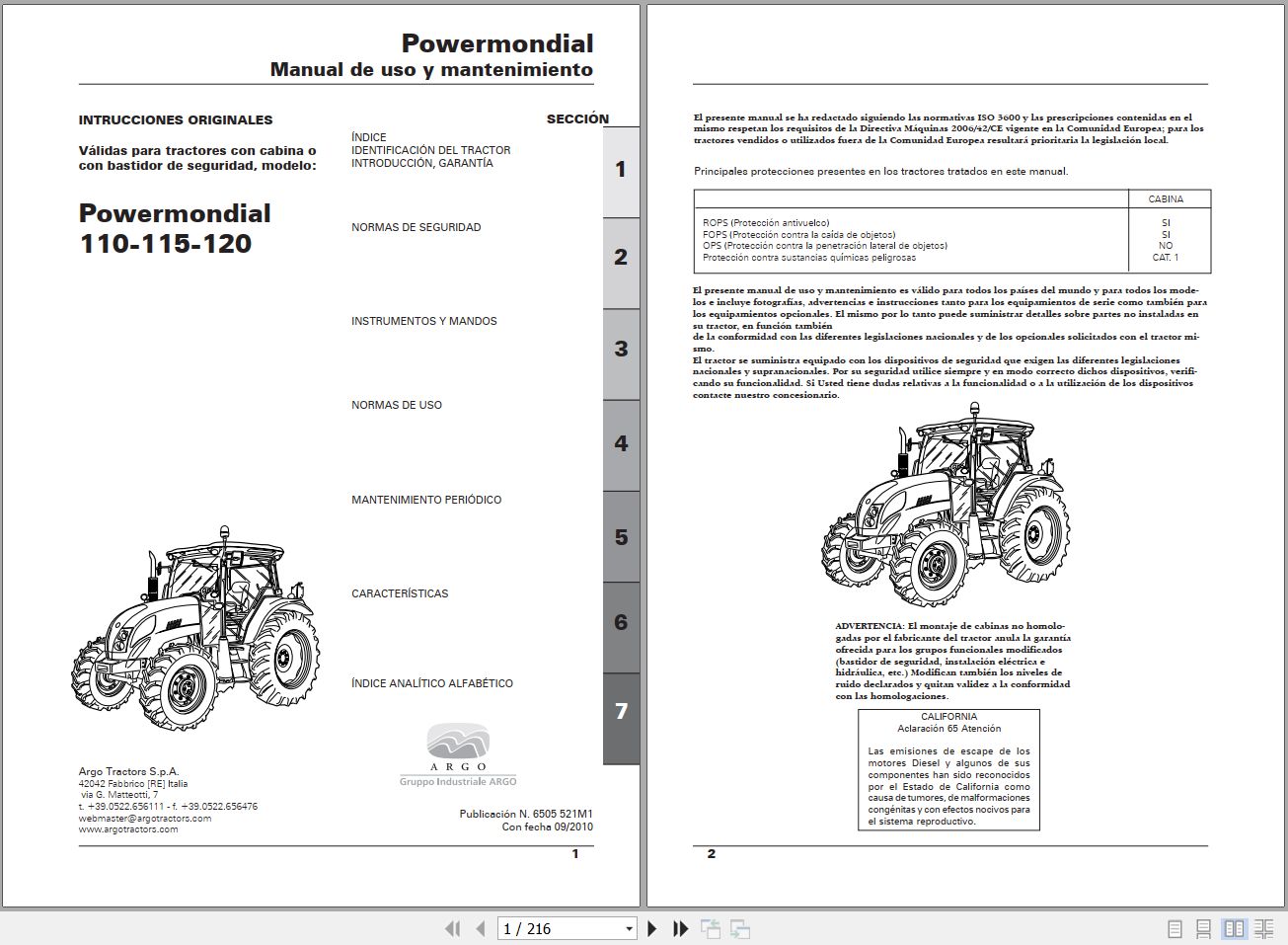Click the Powermondial title heading
The height and width of the screenshot is (945, 1288).
497,43
